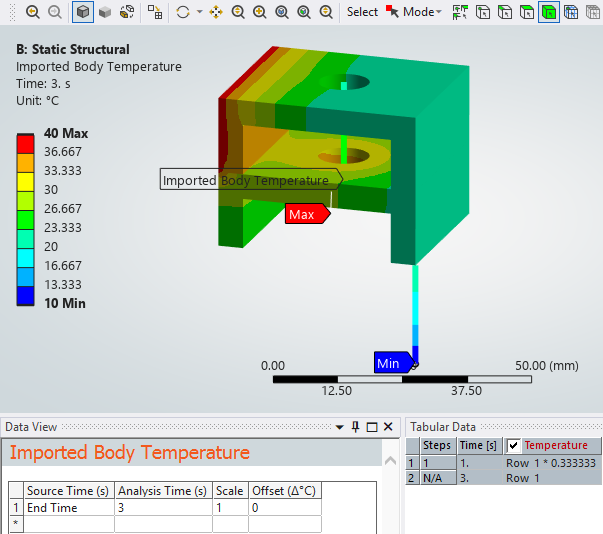Click the Zoom to Selection icon

coord(304,12)
